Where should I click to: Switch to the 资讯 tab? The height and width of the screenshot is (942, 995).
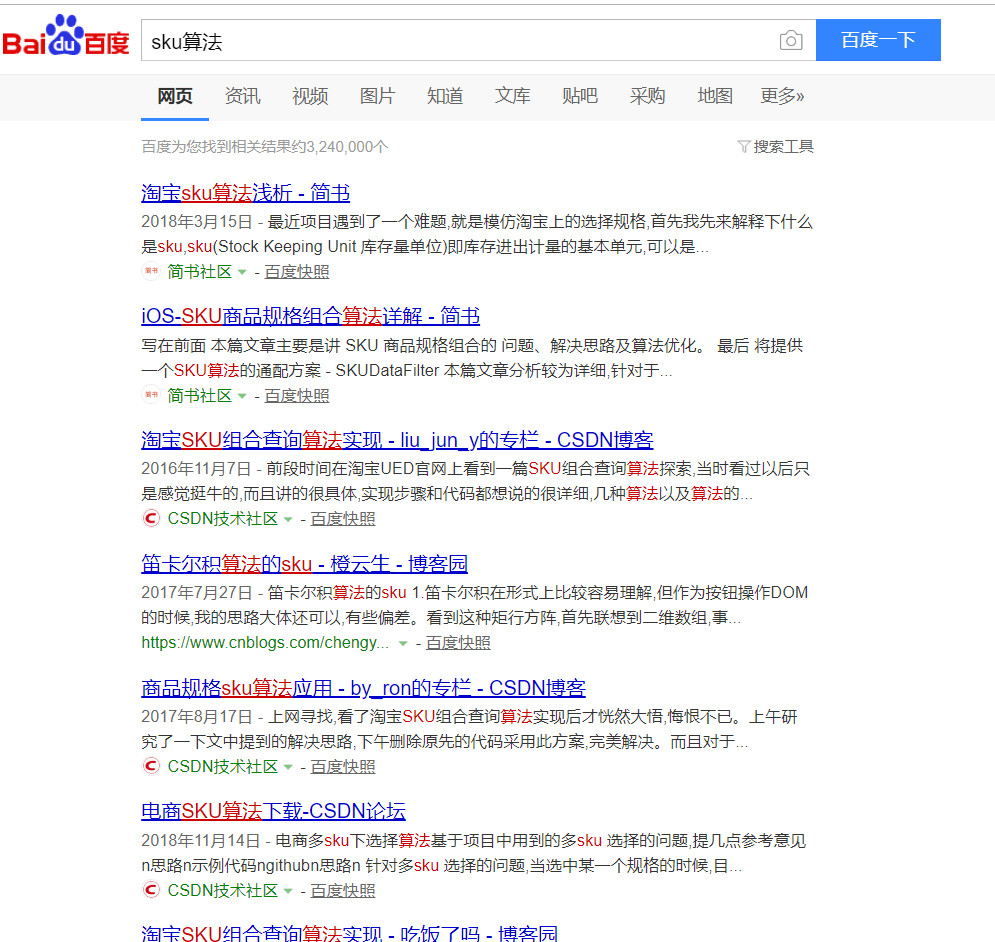(x=242, y=96)
